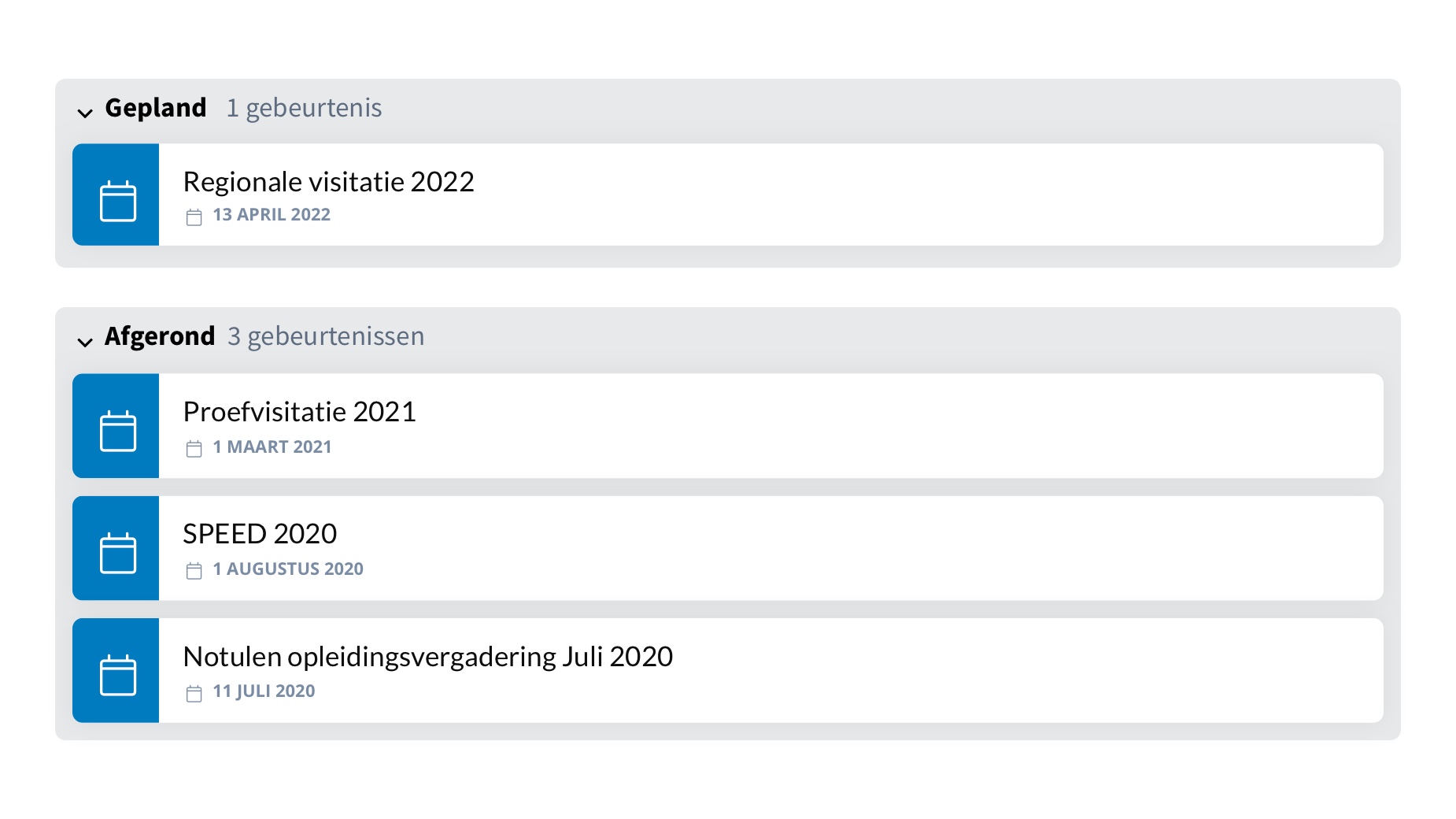Select the 1 MAART 2021 date label
Image resolution: width=1456 pixels, height=819 pixels.
[x=272, y=447]
